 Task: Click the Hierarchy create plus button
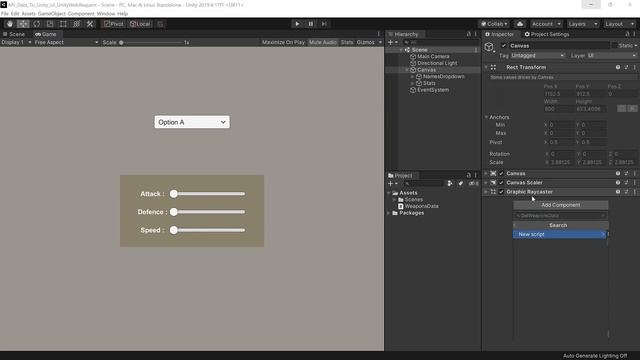pyautogui.click(x=392, y=42)
